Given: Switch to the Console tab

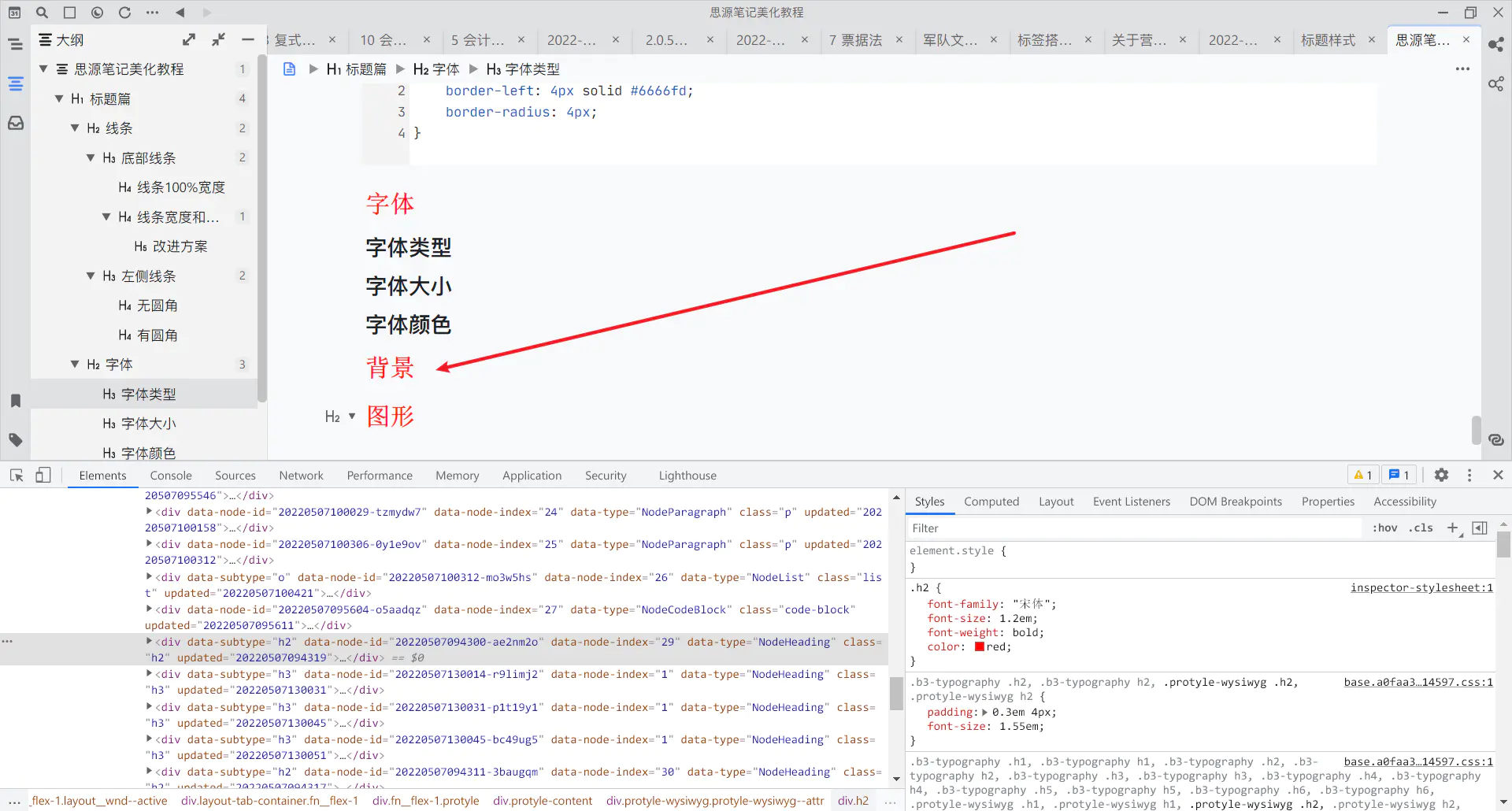Looking at the screenshot, I should point(171,476).
